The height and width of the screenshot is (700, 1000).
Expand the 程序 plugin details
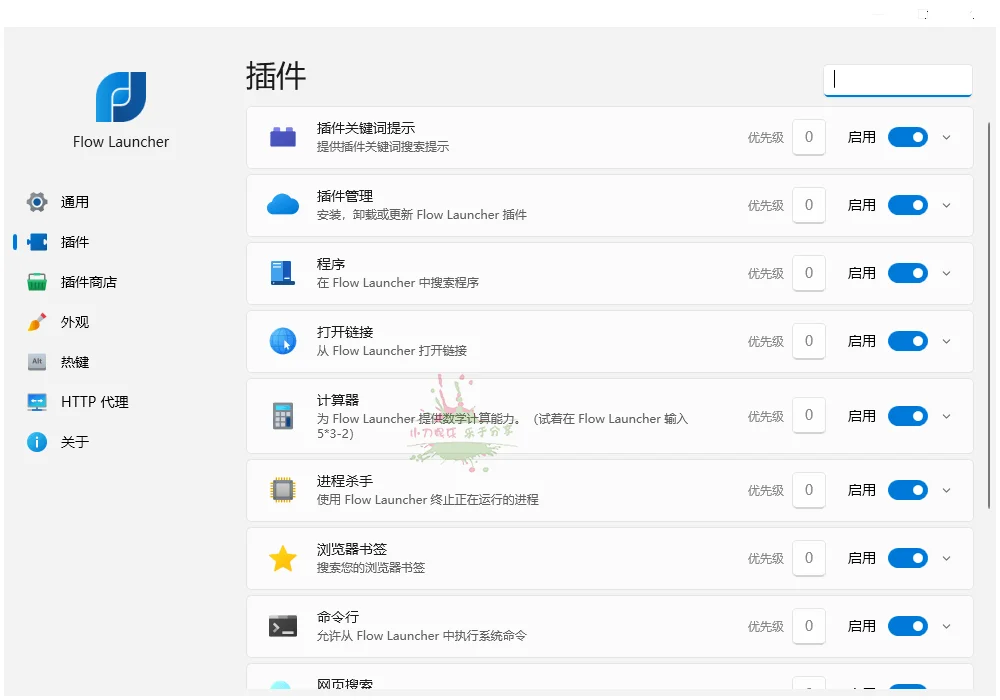(x=946, y=272)
